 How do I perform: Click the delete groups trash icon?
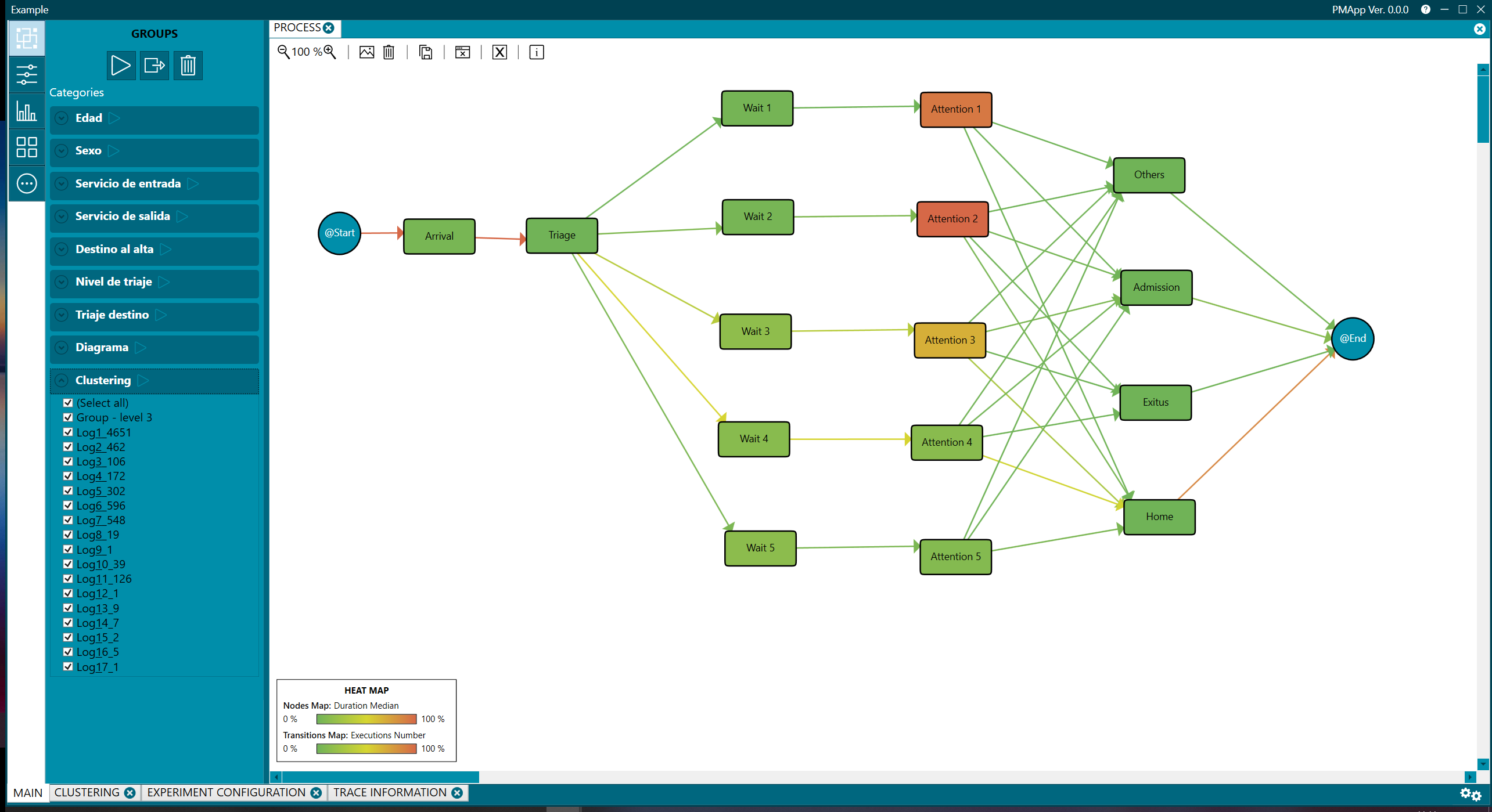(188, 65)
